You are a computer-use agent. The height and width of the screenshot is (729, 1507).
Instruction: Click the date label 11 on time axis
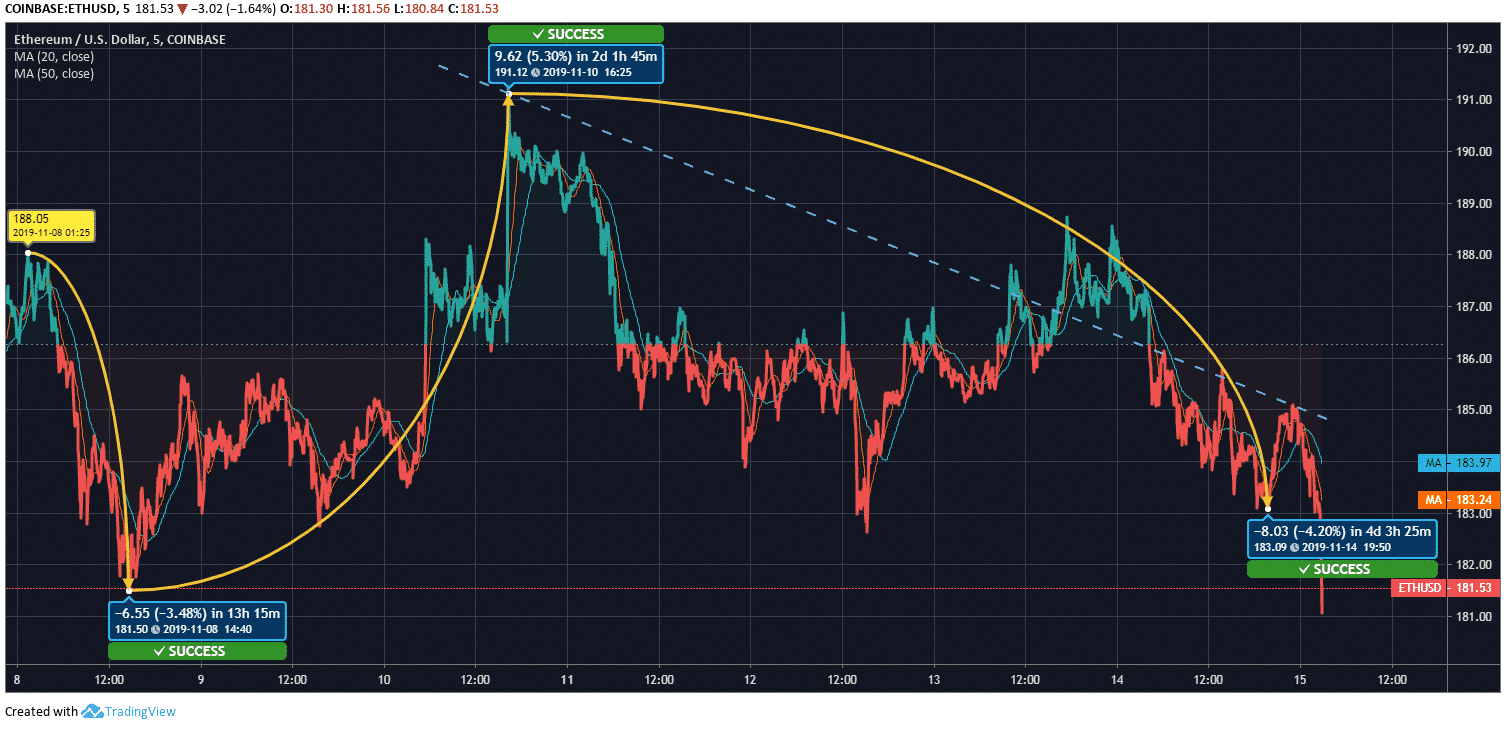point(567,679)
